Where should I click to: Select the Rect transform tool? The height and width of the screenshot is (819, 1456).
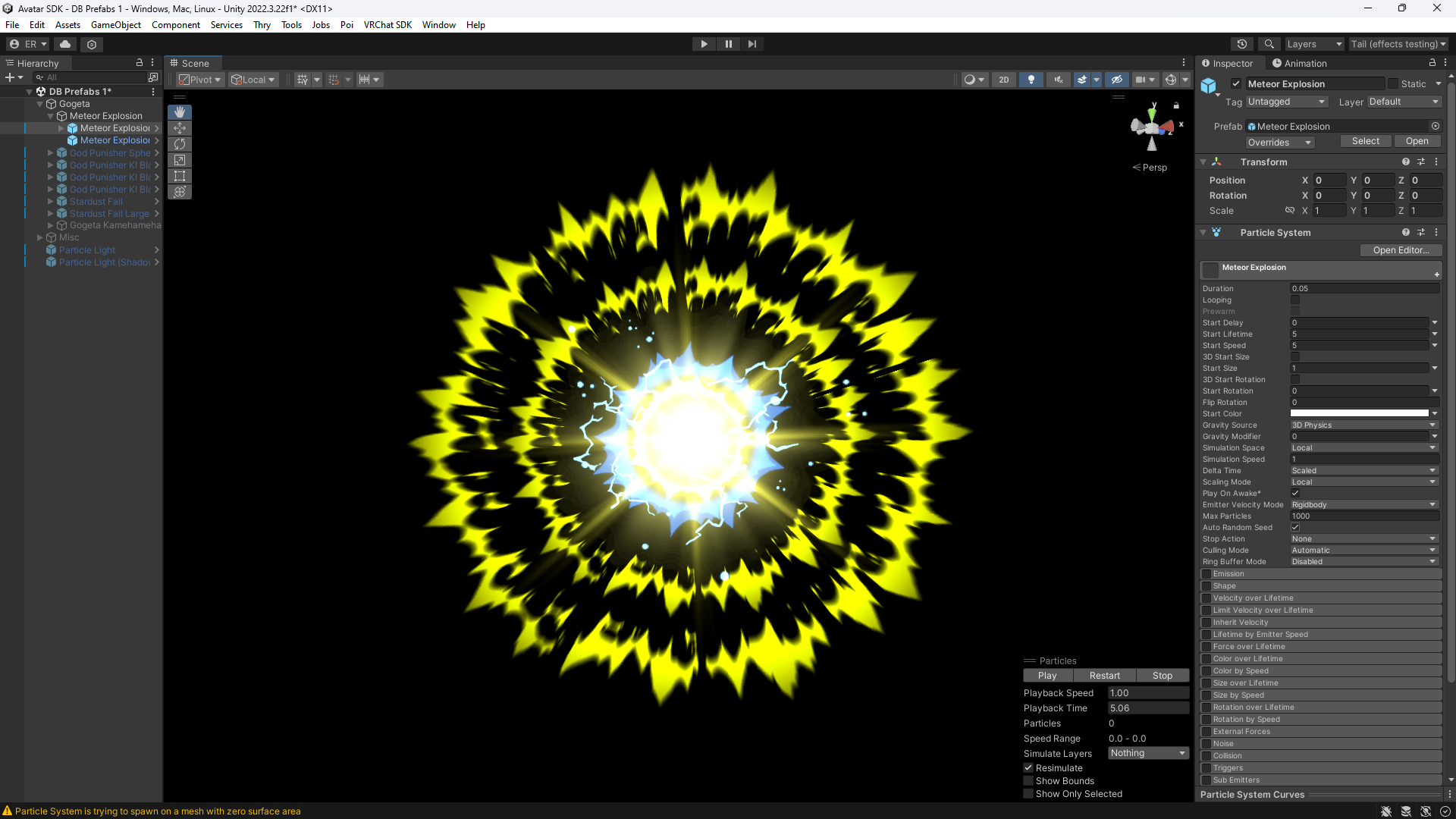(x=180, y=176)
